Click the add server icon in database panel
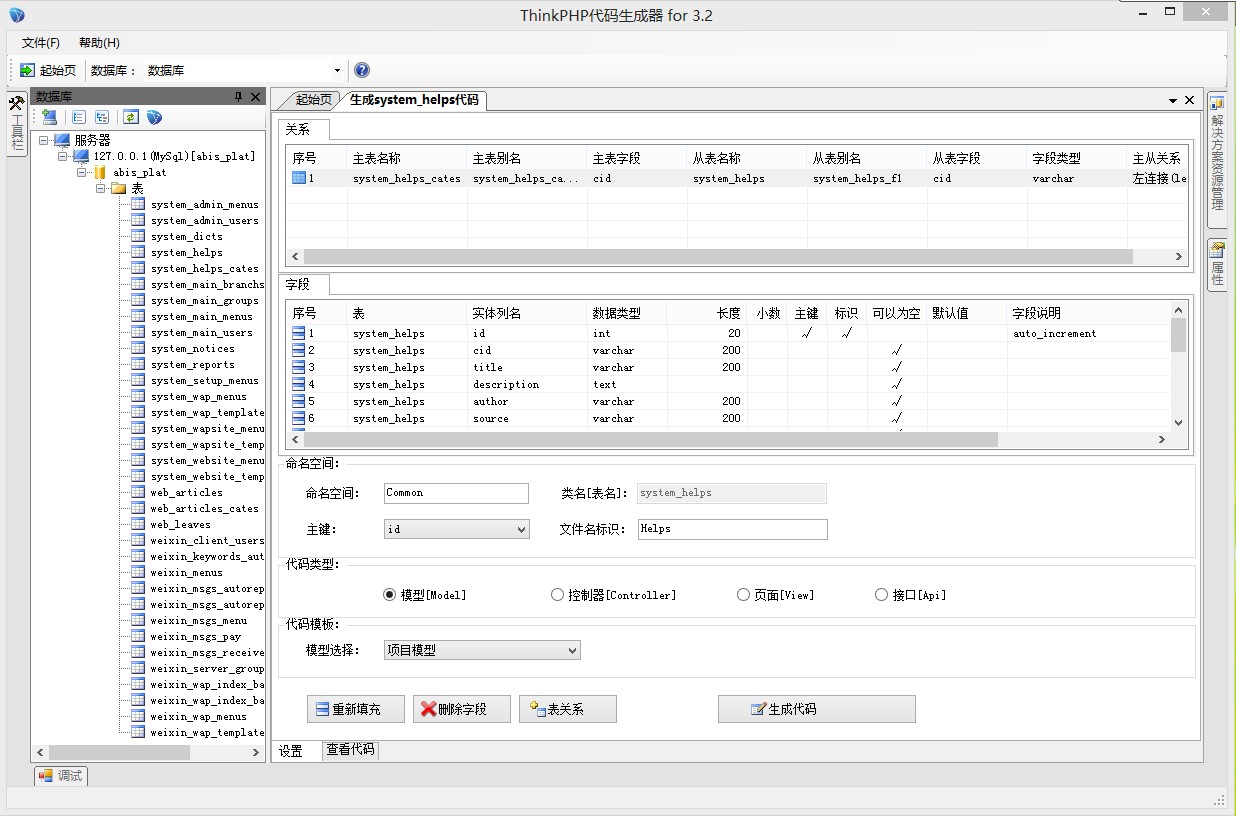The width and height of the screenshot is (1236, 816). [49, 117]
